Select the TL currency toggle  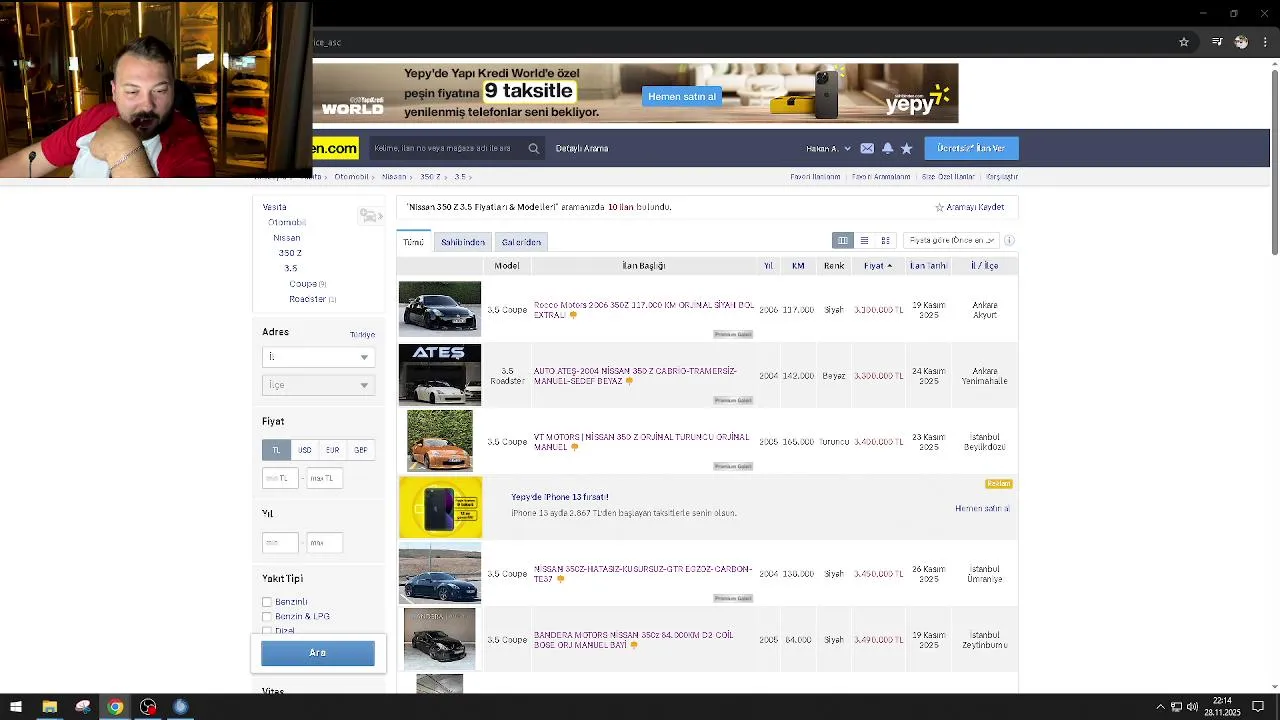tap(276, 450)
